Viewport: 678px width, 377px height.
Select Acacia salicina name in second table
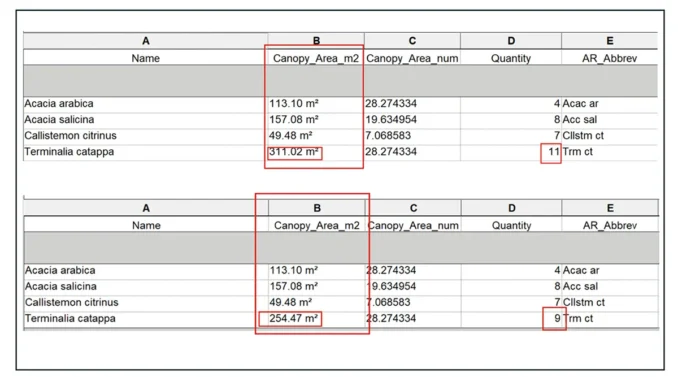pyautogui.click(x=61, y=286)
